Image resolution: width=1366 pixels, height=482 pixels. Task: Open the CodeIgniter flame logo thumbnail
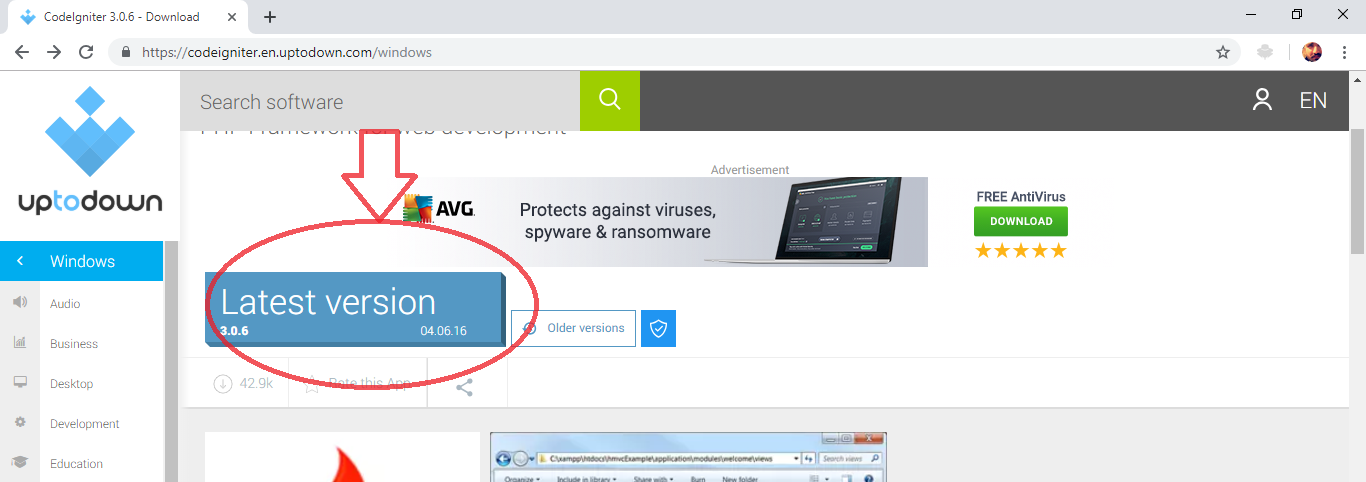tap(342, 457)
